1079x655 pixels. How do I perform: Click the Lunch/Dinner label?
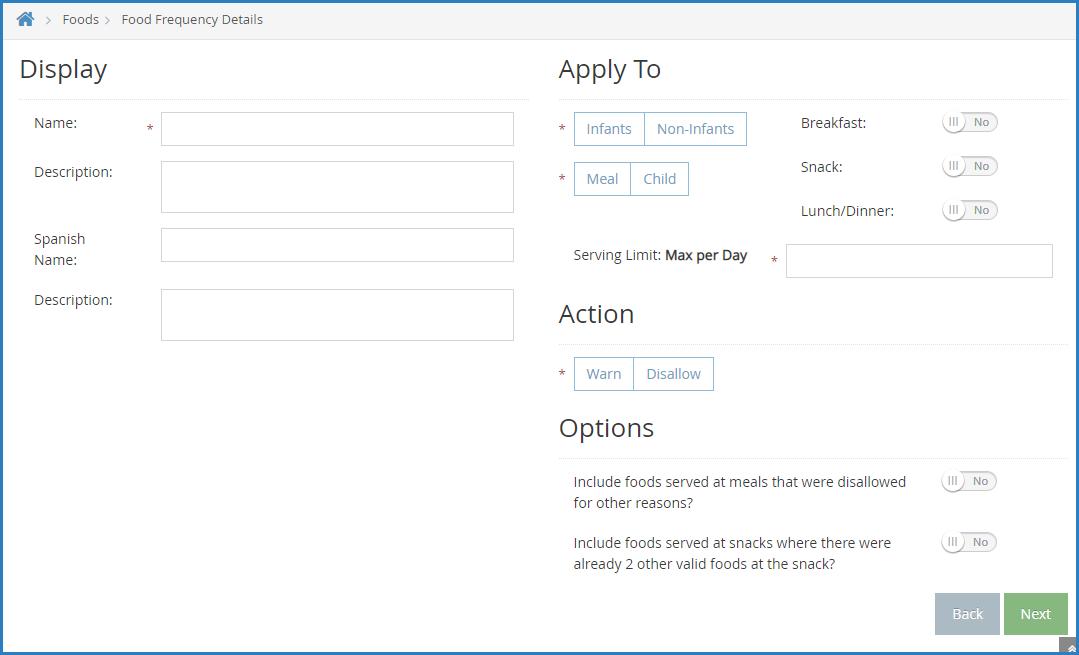(847, 211)
